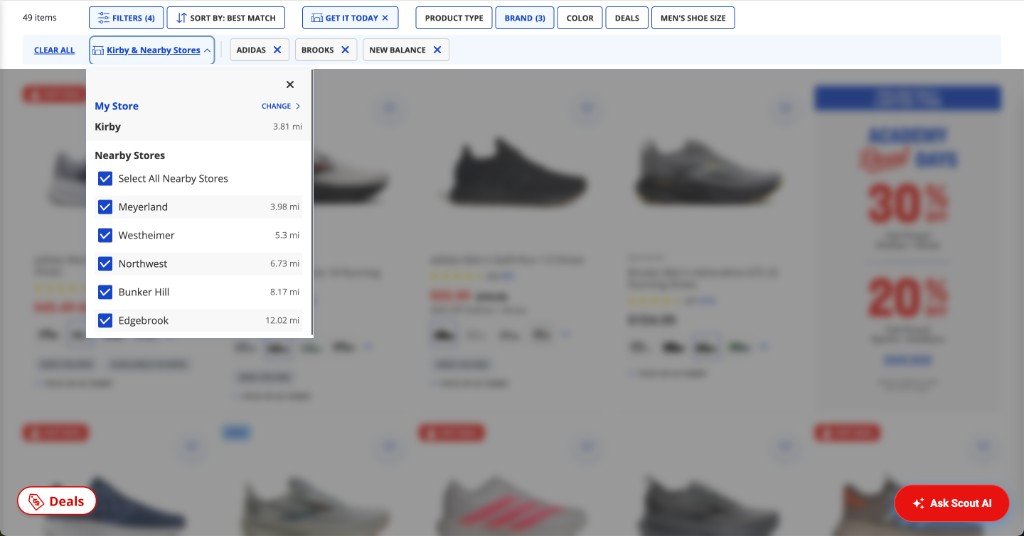Open the Product Type filter
The width and height of the screenshot is (1024, 536).
coord(454,18)
